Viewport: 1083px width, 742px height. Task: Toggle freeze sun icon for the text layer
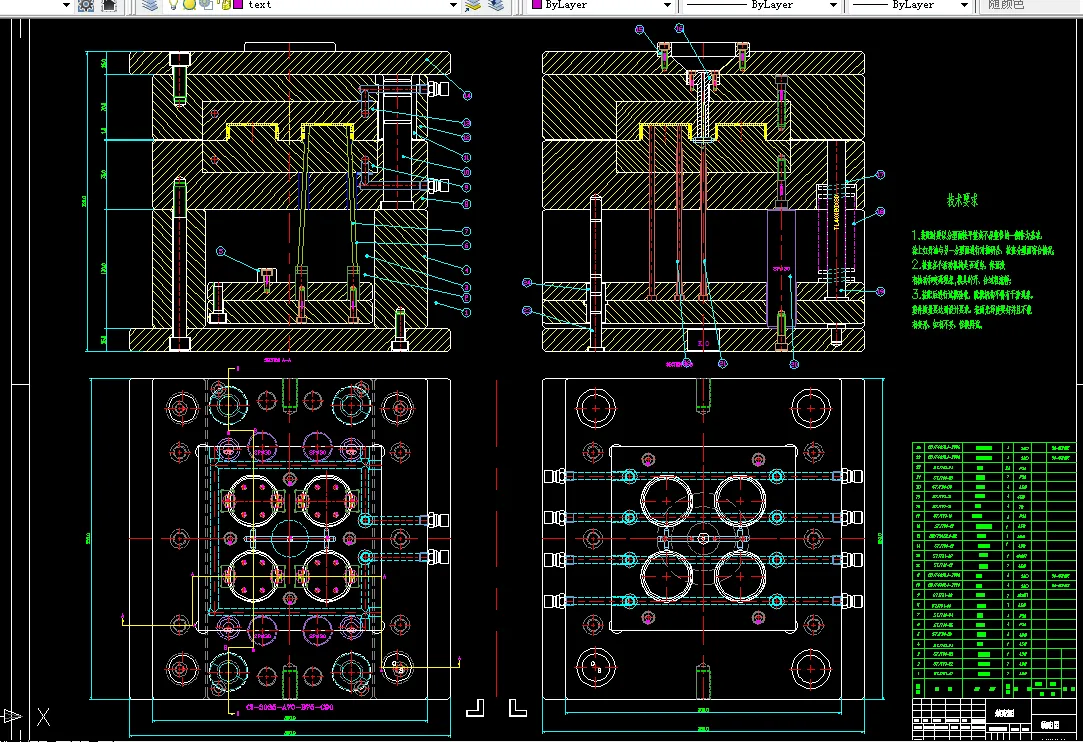(188, 5)
